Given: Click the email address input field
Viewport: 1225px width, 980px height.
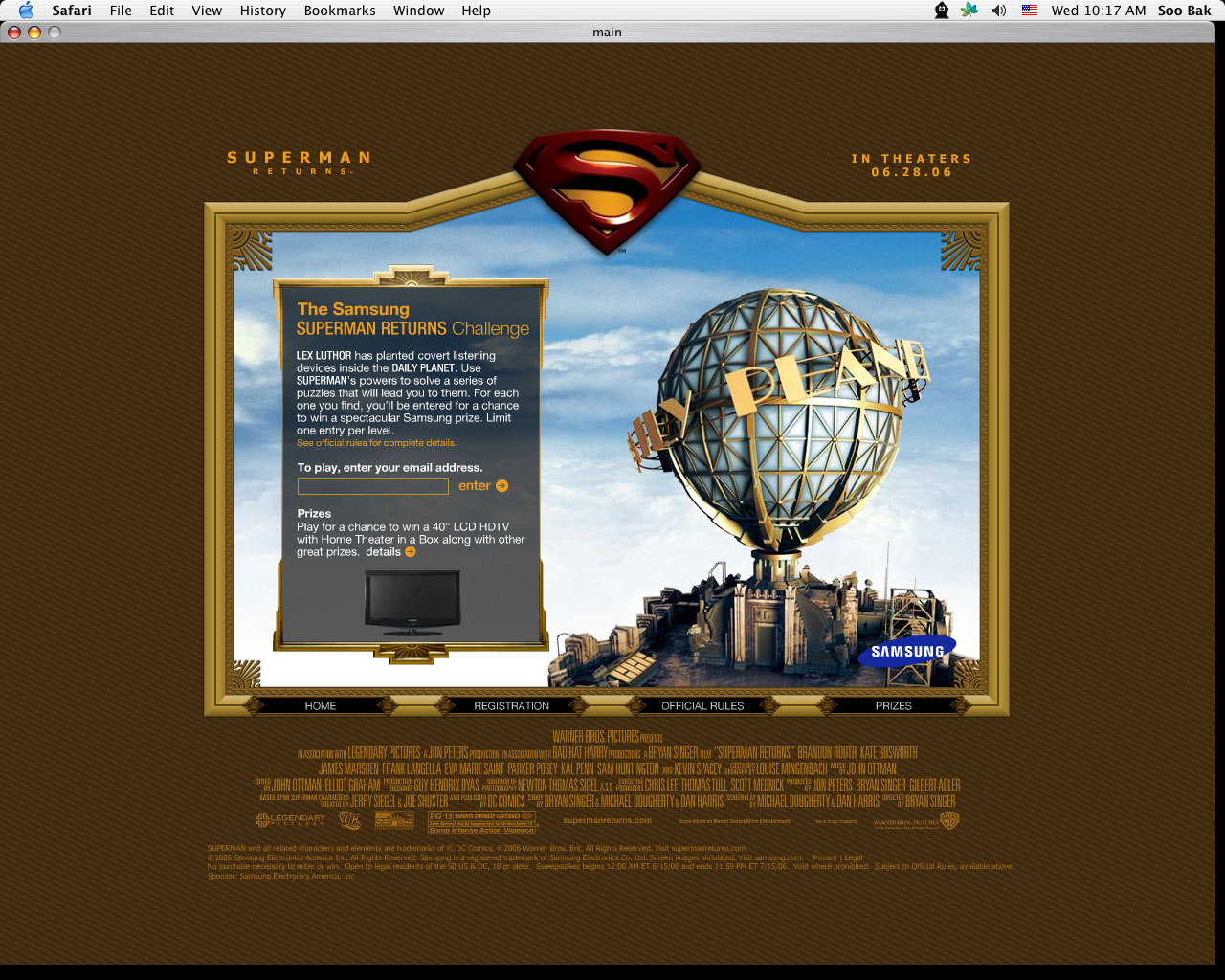Looking at the screenshot, I should pyautogui.click(x=373, y=486).
